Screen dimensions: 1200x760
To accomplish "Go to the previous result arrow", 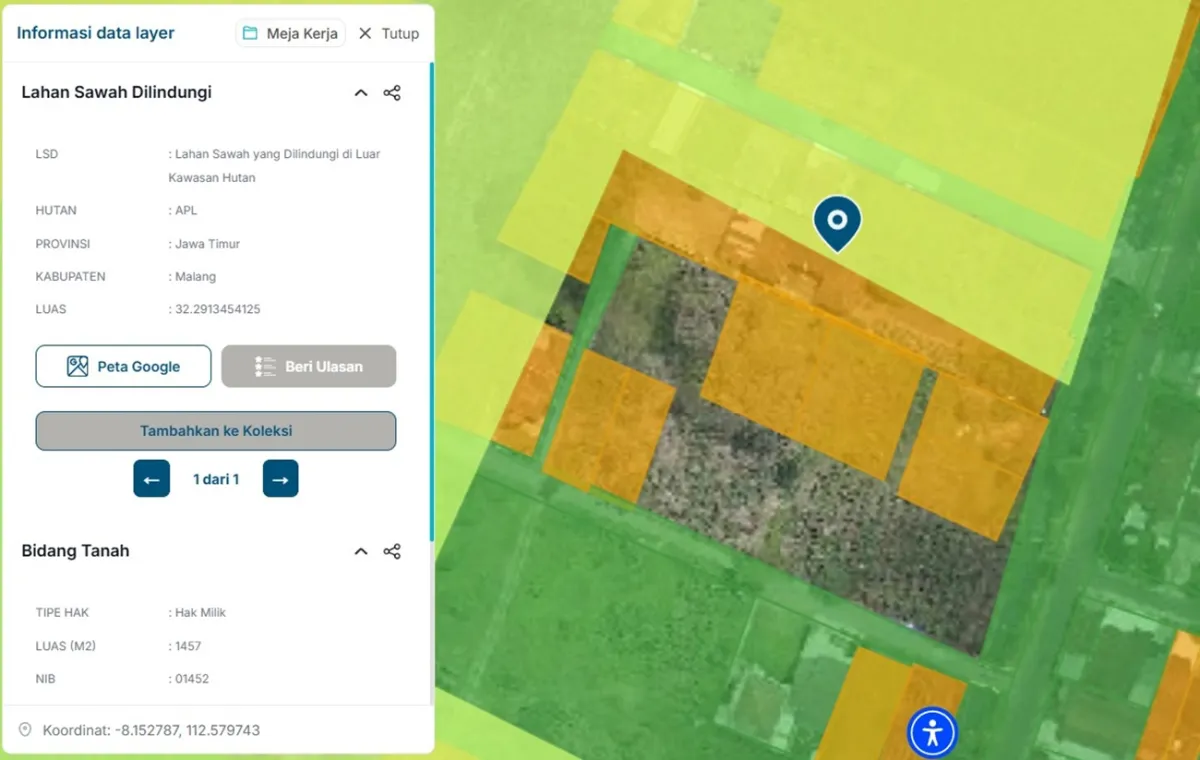I will coord(152,479).
